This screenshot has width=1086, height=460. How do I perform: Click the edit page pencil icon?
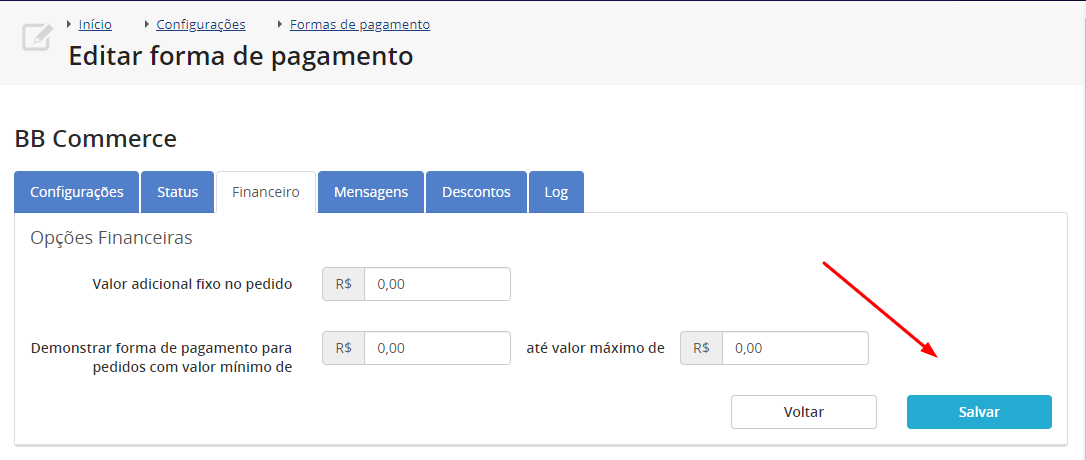point(36,37)
